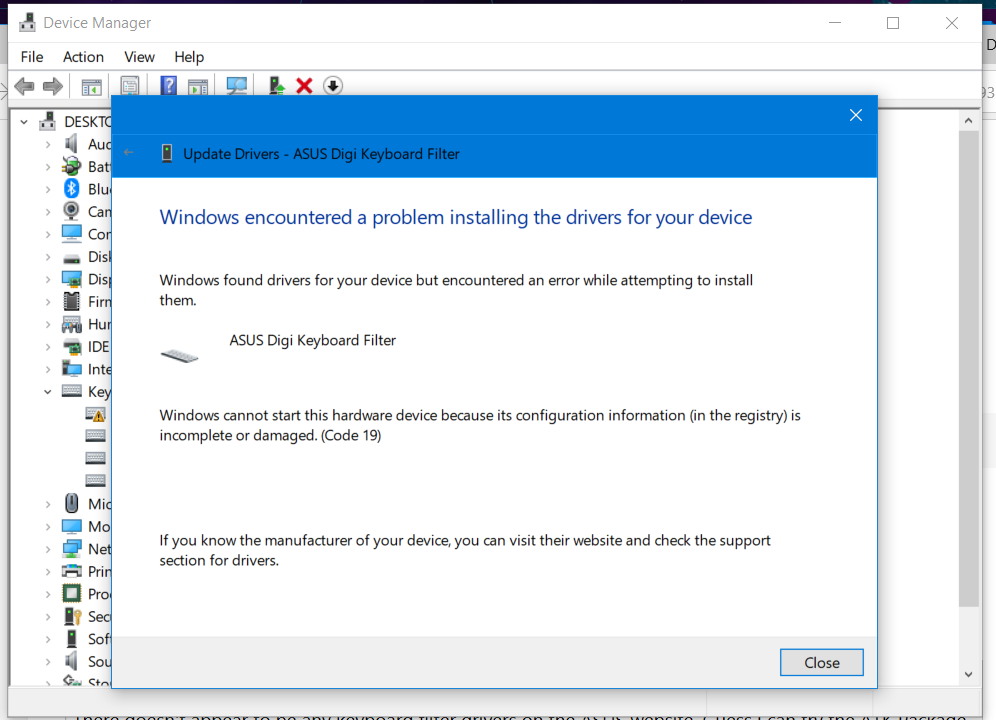Click the Show/Hide Action Pane toolbar icon
This screenshot has width=996, height=720.
coord(198,86)
